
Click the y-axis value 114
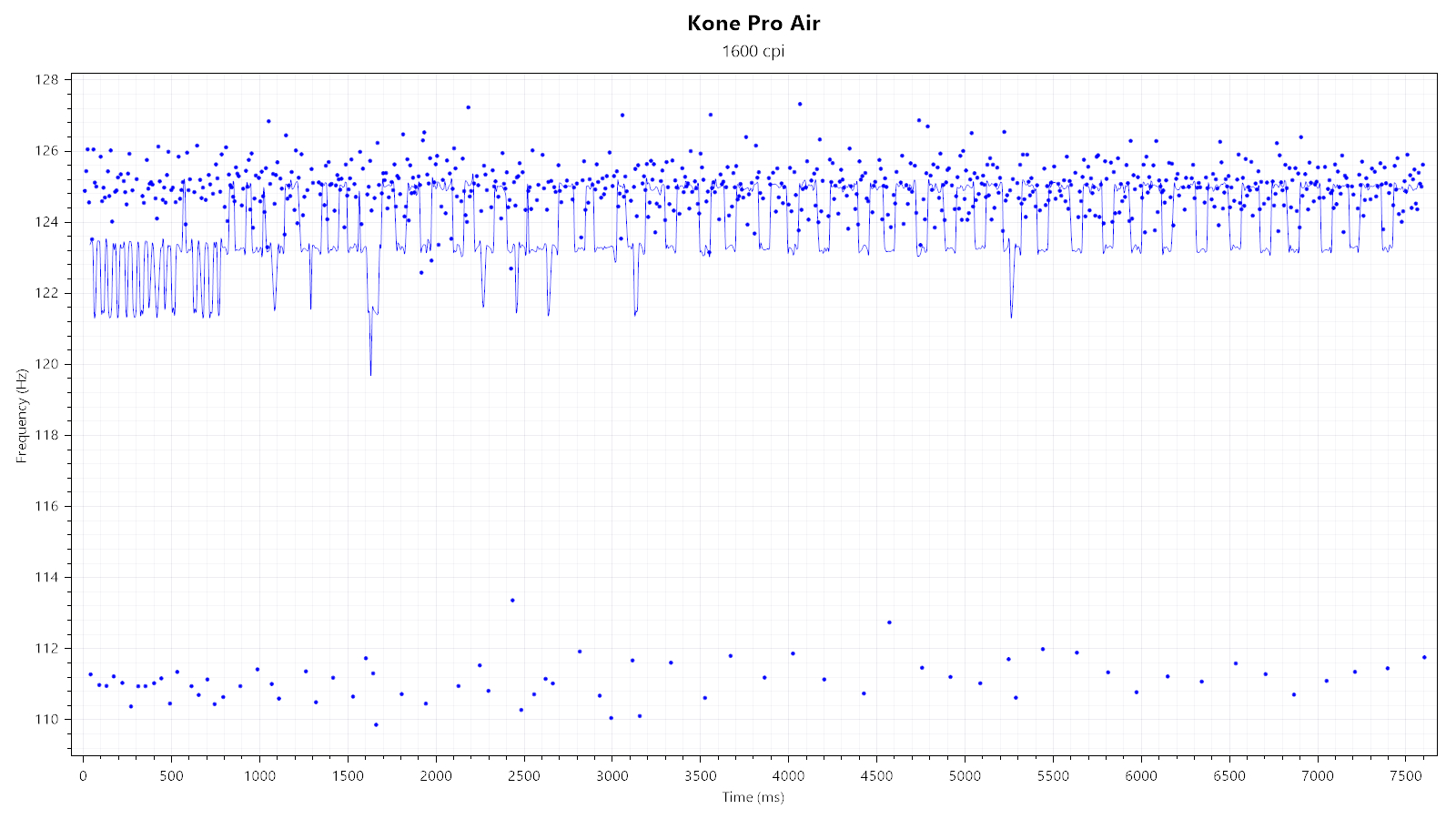tap(48, 577)
